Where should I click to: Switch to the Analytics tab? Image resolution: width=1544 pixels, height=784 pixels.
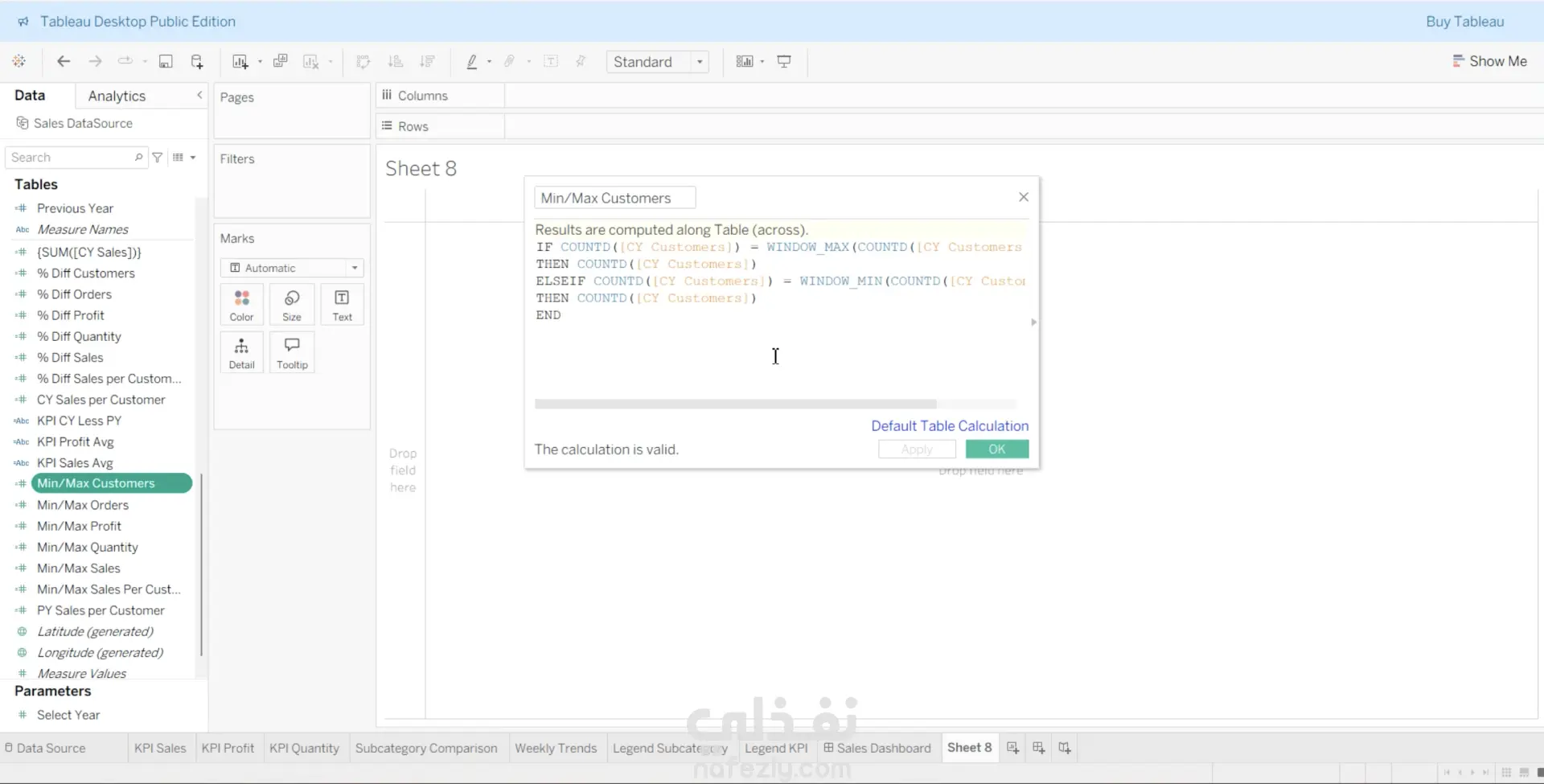pyautogui.click(x=117, y=96)
